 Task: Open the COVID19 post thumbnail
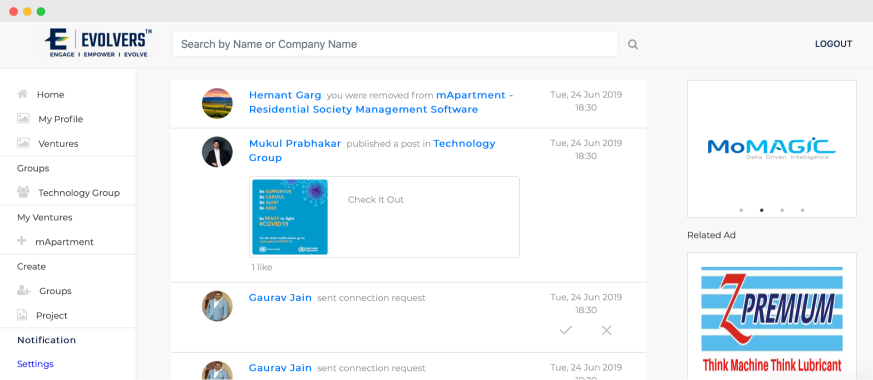[290, 217]
